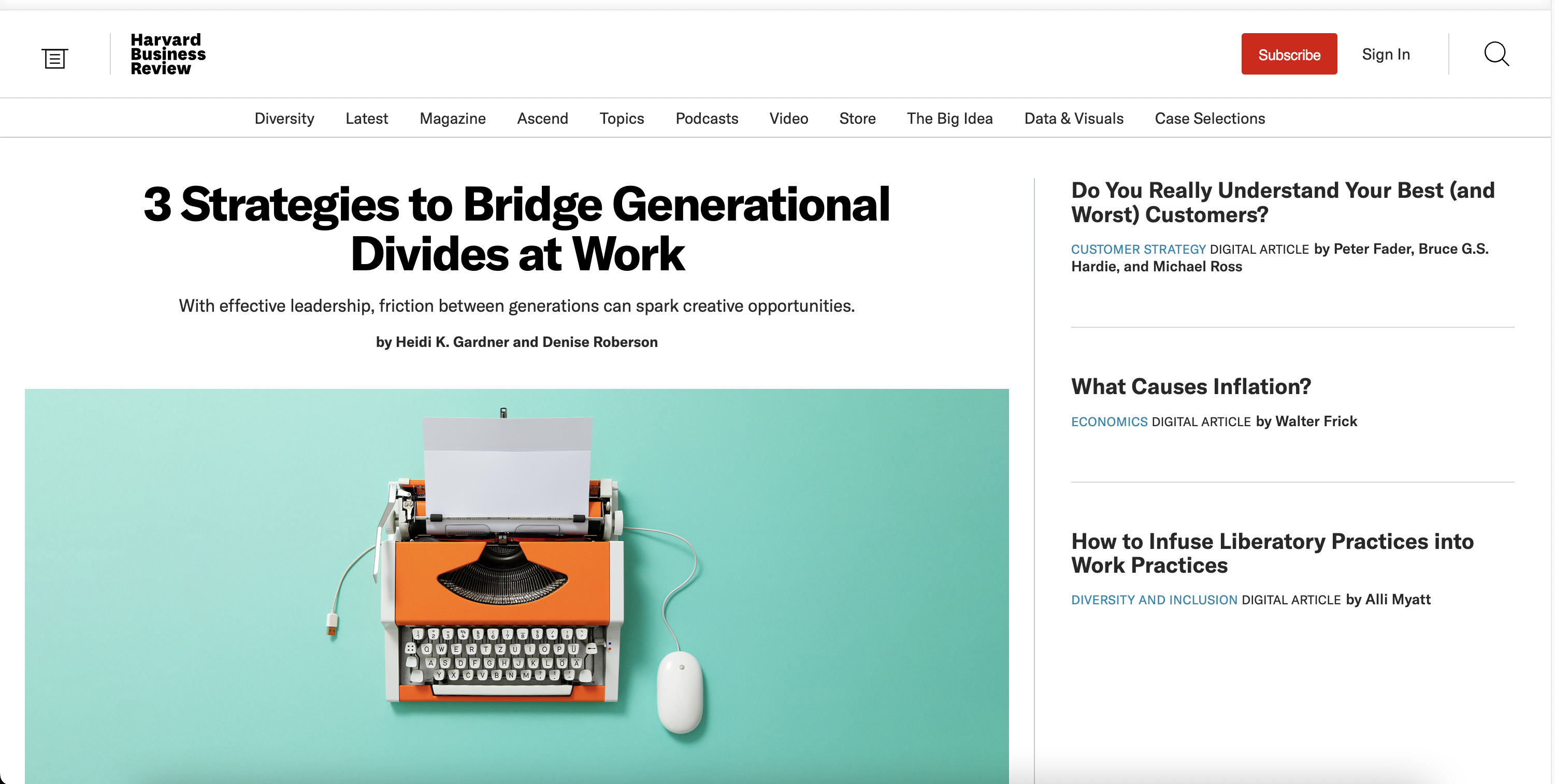Click the CUSTOMER STRATEGY topic tag
The image size is (1555, 784).
(1138, 249)
